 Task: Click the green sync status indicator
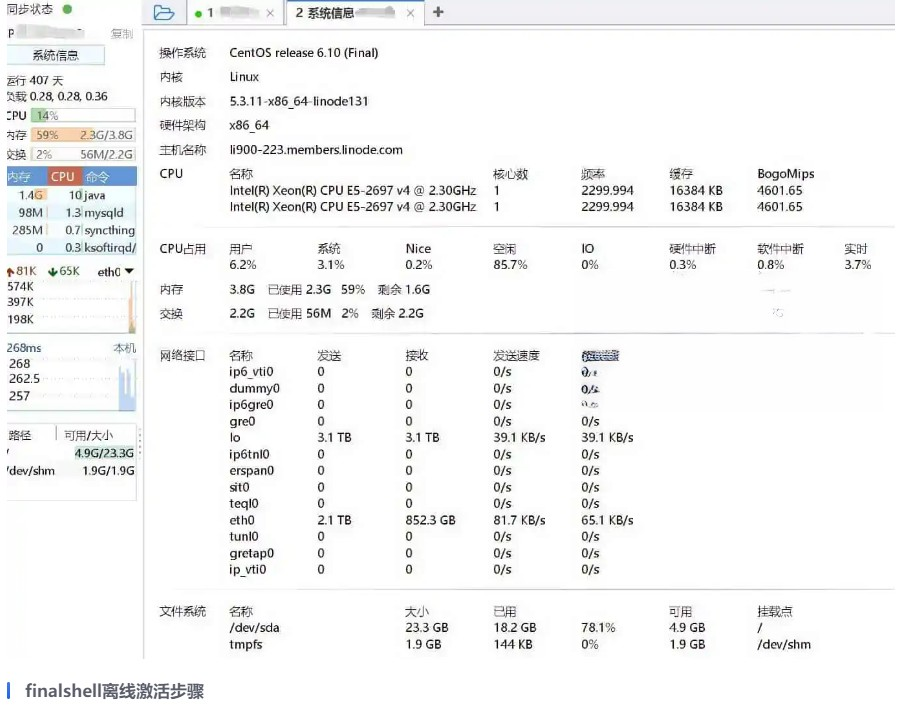point(67,9)
